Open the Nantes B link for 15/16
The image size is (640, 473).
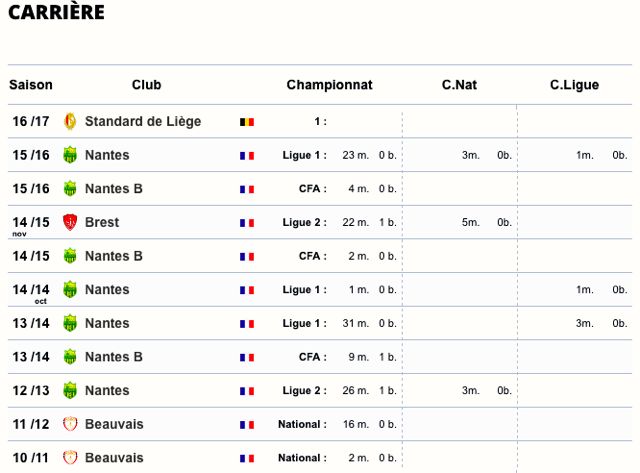pyautogui.click(x=113, y=189)
